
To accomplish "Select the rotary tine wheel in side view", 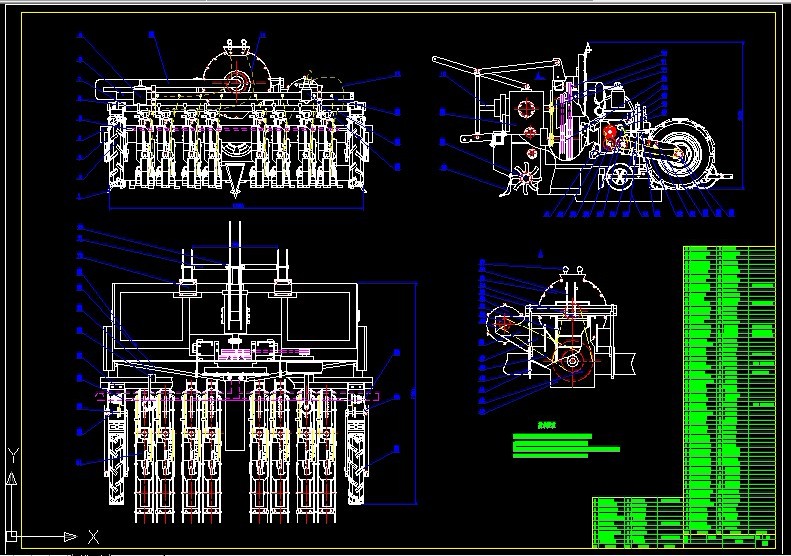I will coord(526,179).
